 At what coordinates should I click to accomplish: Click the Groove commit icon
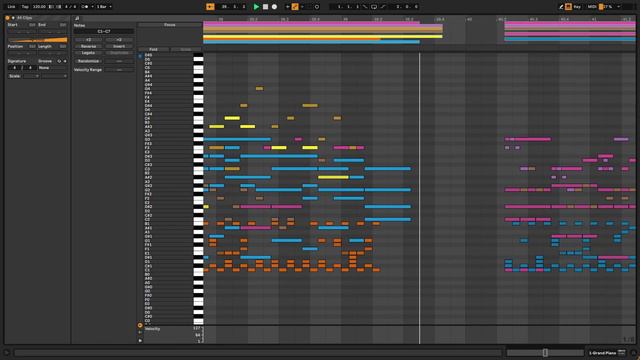click(65, 61)
